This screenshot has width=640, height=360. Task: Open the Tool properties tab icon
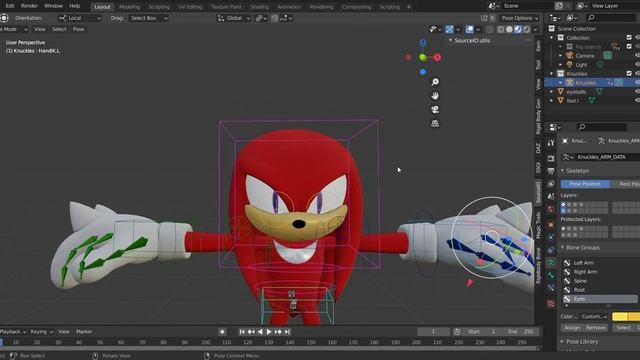coord(551,143)
